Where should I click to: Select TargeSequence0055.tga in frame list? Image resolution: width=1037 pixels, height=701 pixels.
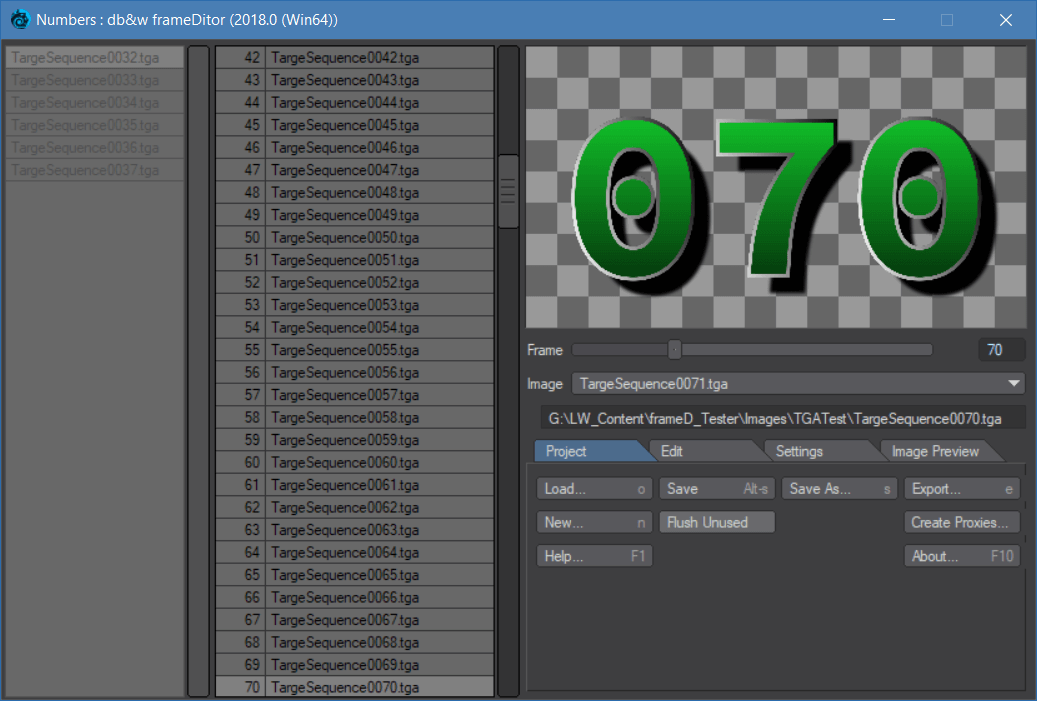pyautogui.click(x=380, y=350)
